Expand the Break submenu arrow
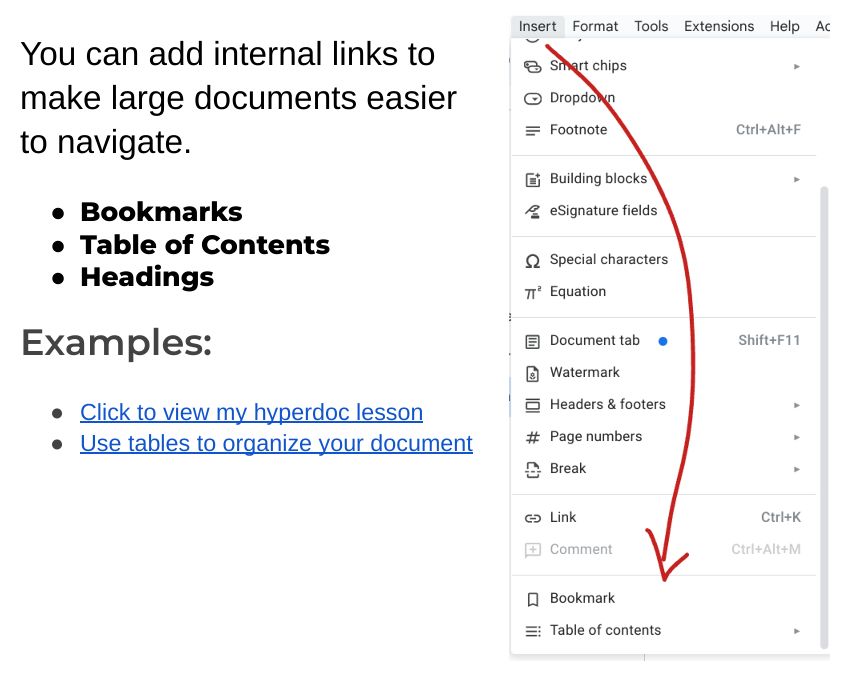 797,469
